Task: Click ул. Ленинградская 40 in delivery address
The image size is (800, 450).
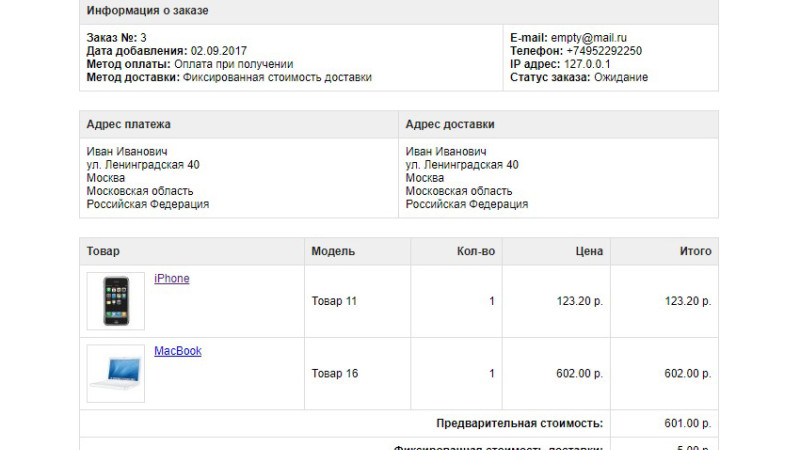Action: [x=462, y=165]
